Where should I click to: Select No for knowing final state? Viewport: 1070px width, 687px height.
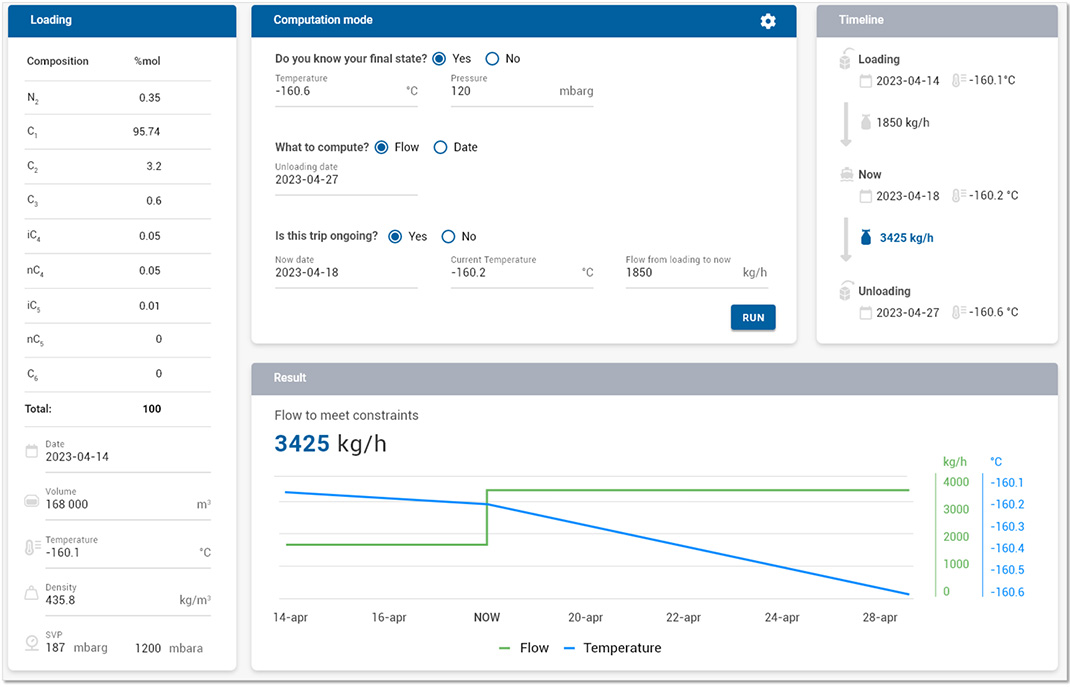point(492,59)
